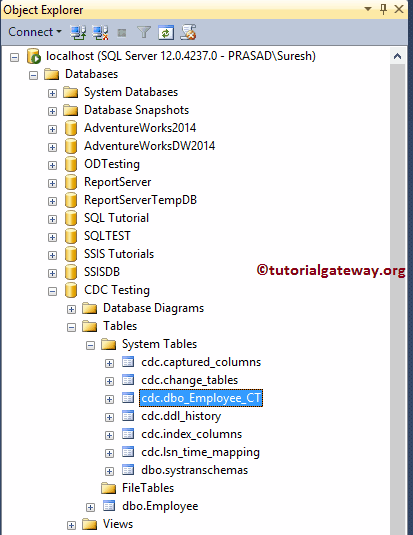Viewport: 413px width, 535px height.
Task: Toggle the Object Explorer auto-hide pin
Action: (x=384, y=9)
